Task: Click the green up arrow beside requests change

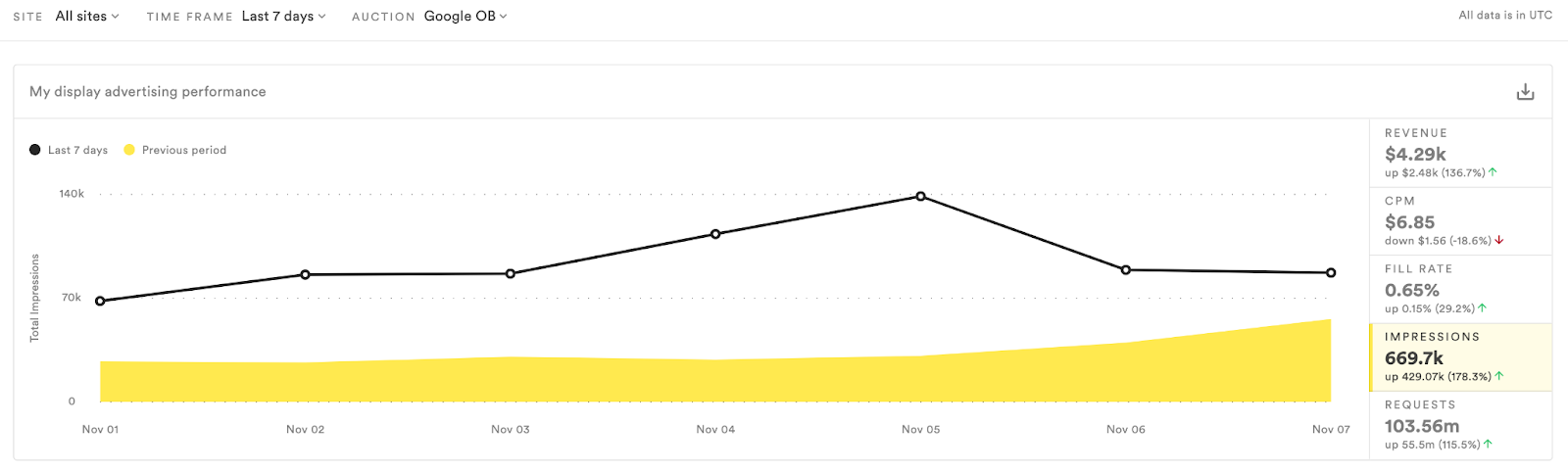Action: pyautogui.click(x=1488, y=445)
